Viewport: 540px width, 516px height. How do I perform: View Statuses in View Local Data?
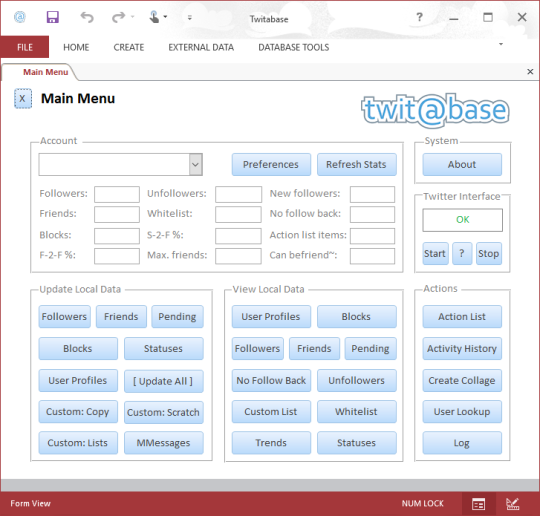point(356,443)
